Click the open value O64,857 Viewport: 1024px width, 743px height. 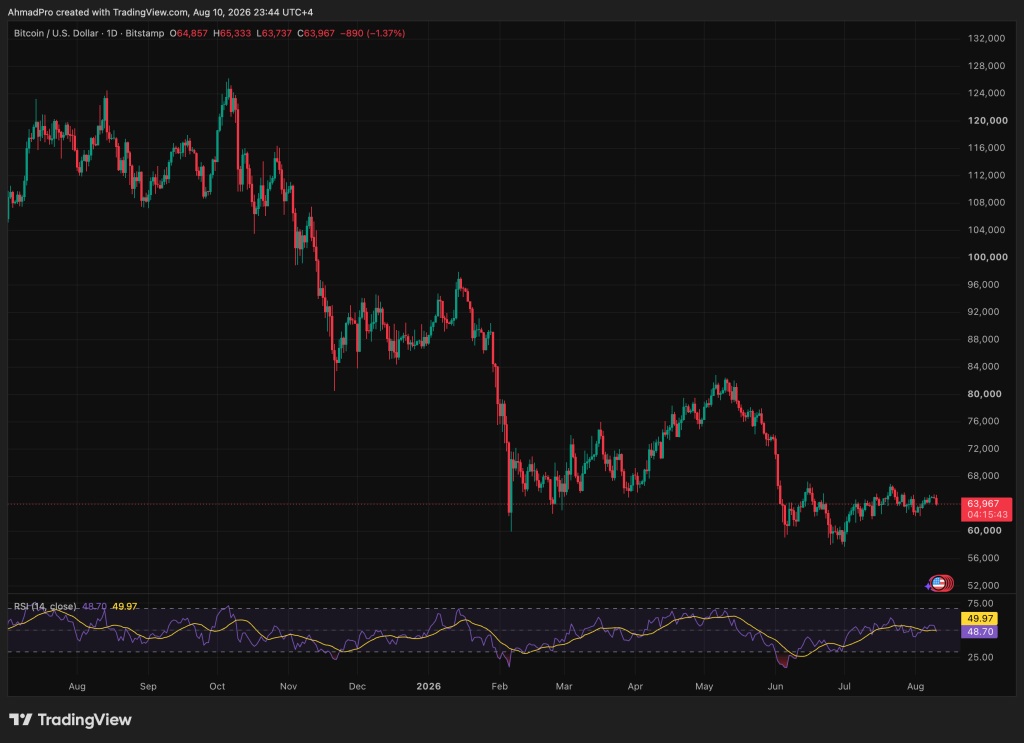point(189,33)
